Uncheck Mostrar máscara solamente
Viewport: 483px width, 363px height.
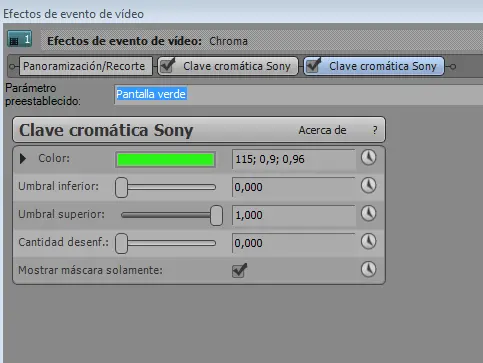[x=239, y=270]
